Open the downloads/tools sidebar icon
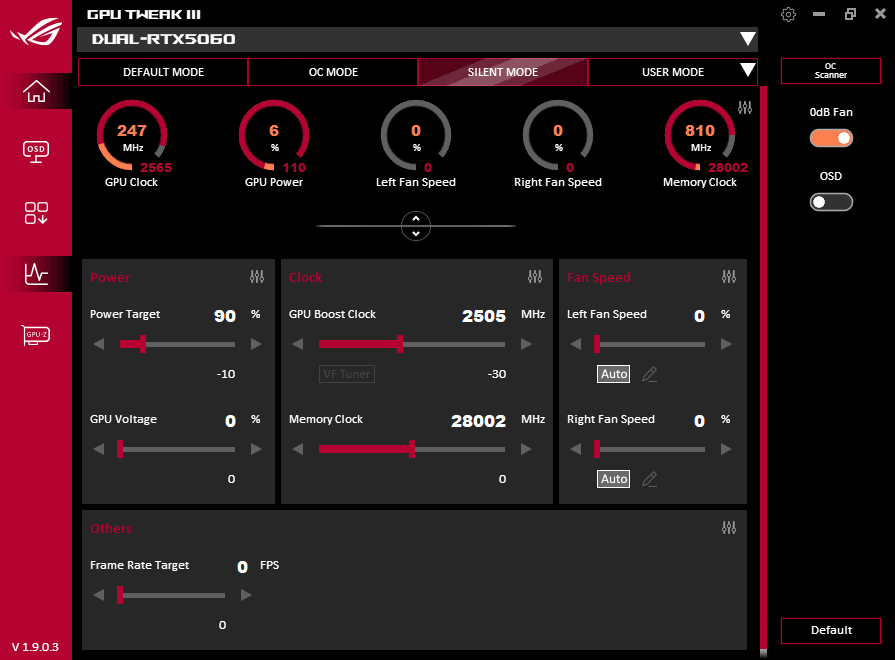The width and height of the screenshot is (895, 660). (35, 213)
